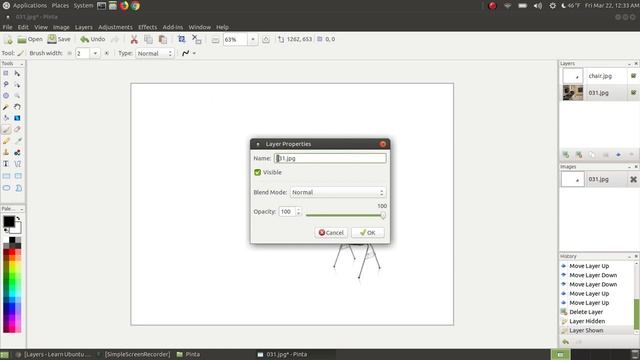Click Duplicate Layer icon in Layers panel
This screenshot has width=640, height=360.
592,155
